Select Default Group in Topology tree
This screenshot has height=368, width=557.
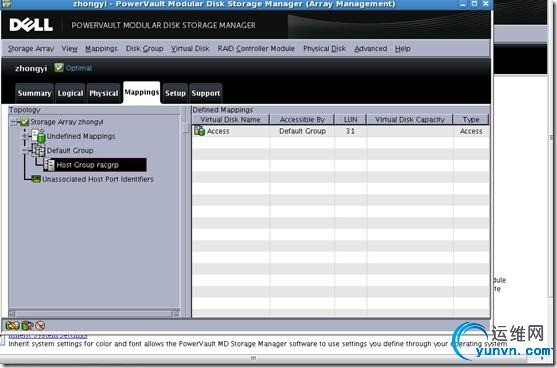click(x=70, y=151)
